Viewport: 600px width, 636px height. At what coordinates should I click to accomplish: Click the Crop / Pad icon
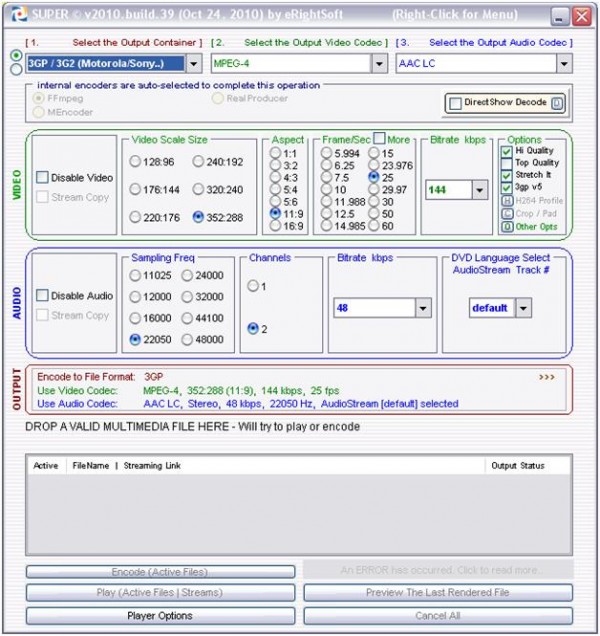(x=507, y=214)
